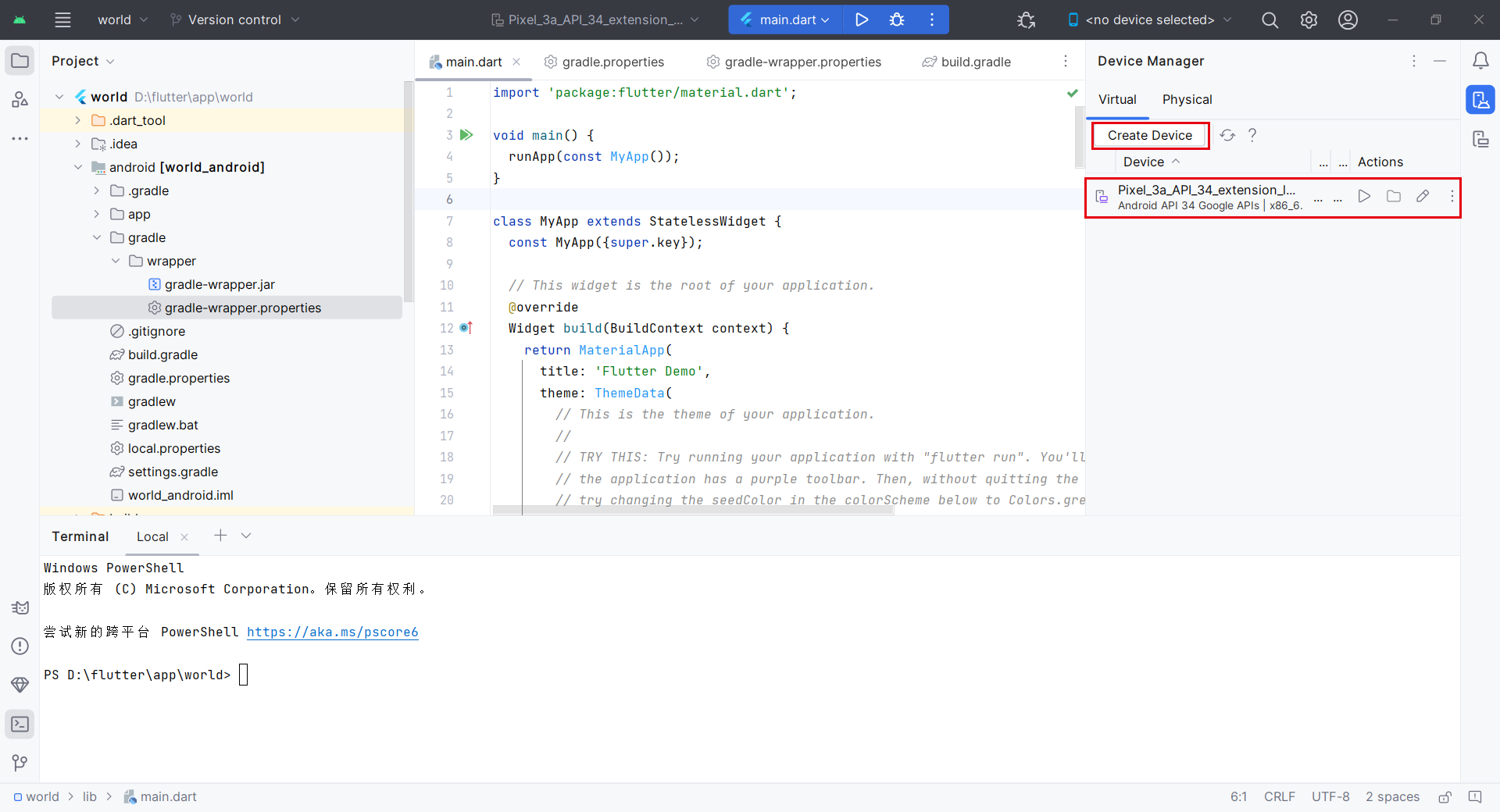Open Device Manager options menu
Screen dimensions: 1500x812
point(1413,61)
